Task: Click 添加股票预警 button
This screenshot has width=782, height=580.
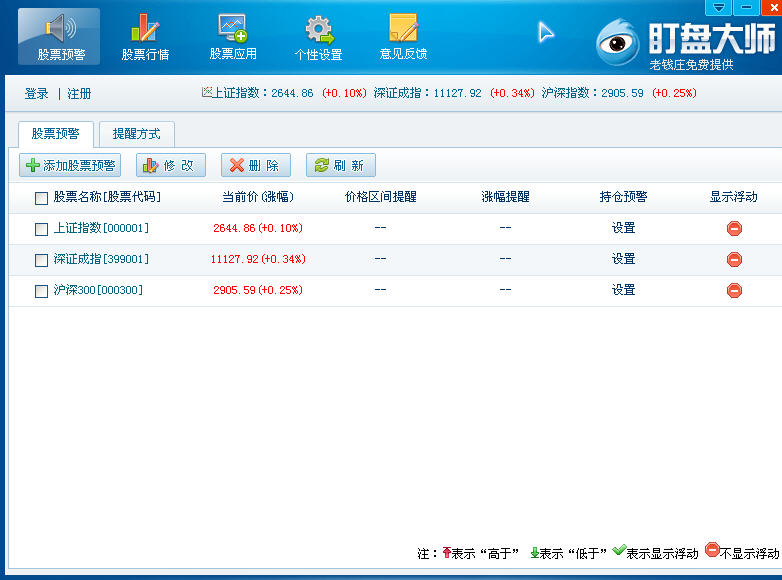Action: coord(70,165)
